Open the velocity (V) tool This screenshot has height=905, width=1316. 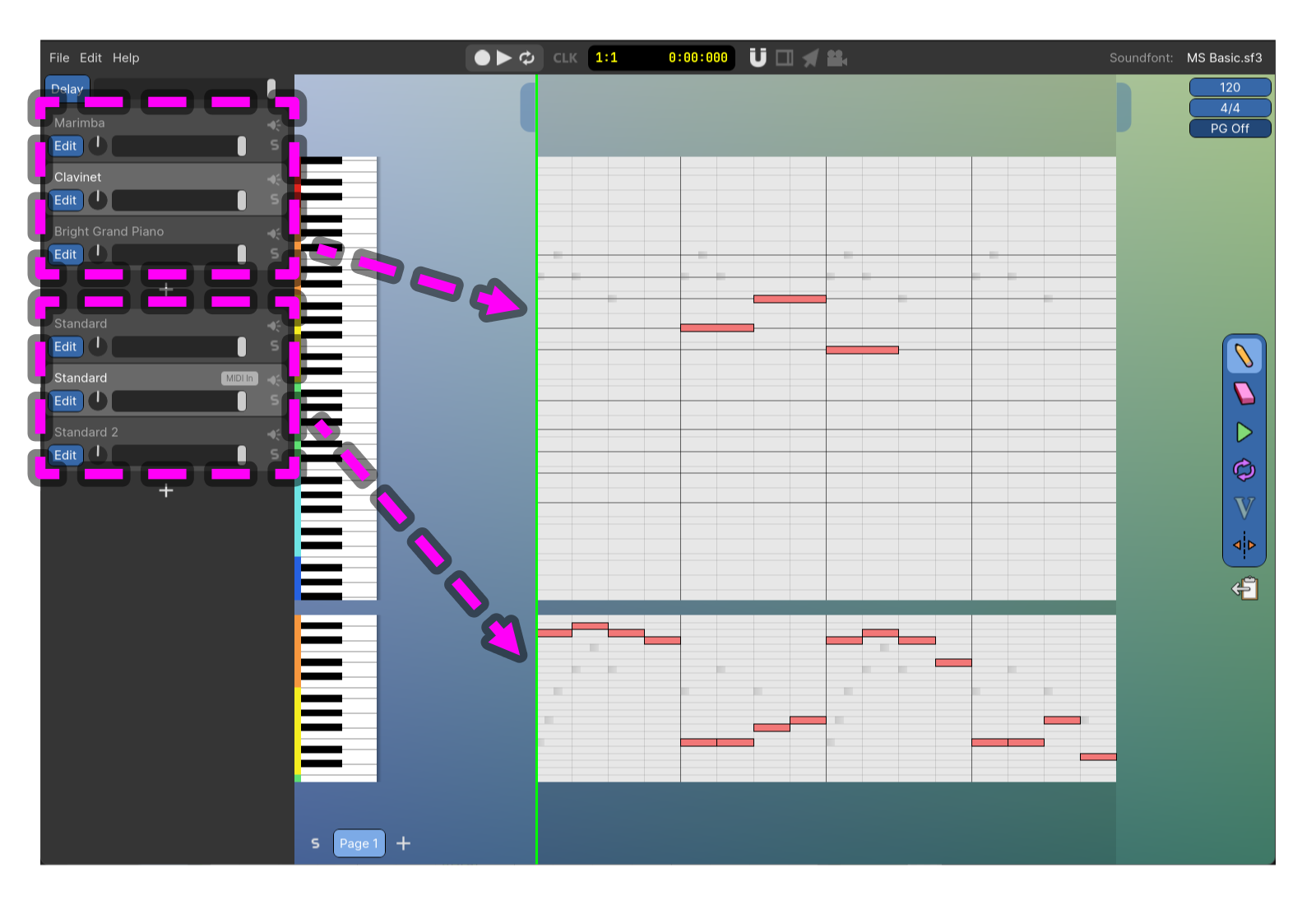pos(1244,506)
